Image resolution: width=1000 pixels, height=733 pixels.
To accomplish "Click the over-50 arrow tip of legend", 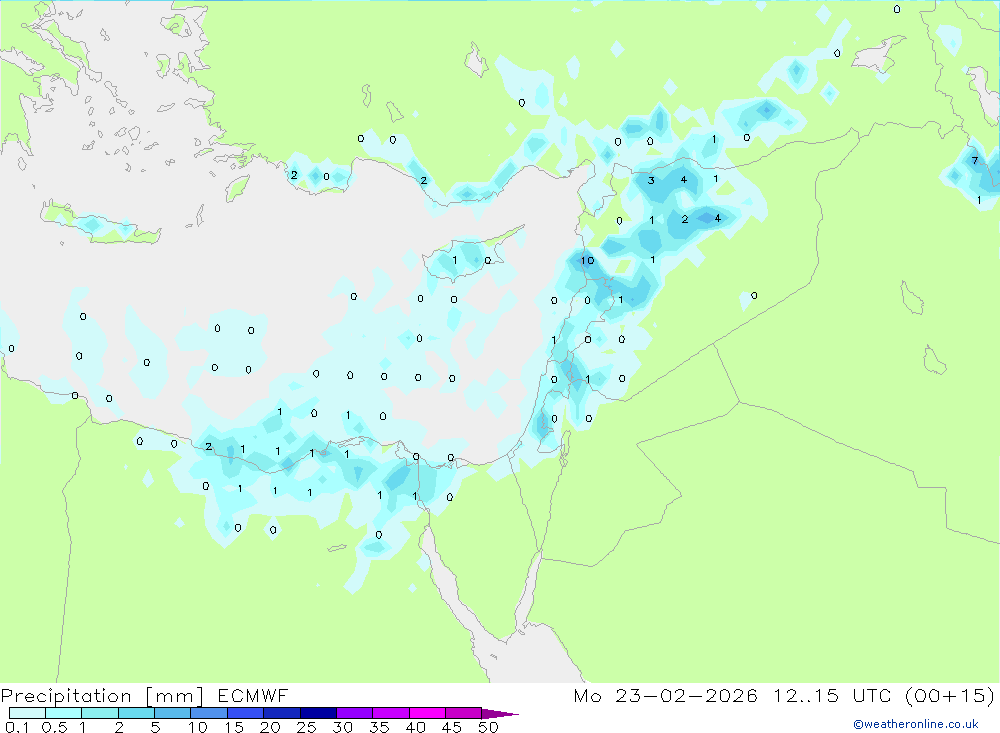I will [500, 713].
